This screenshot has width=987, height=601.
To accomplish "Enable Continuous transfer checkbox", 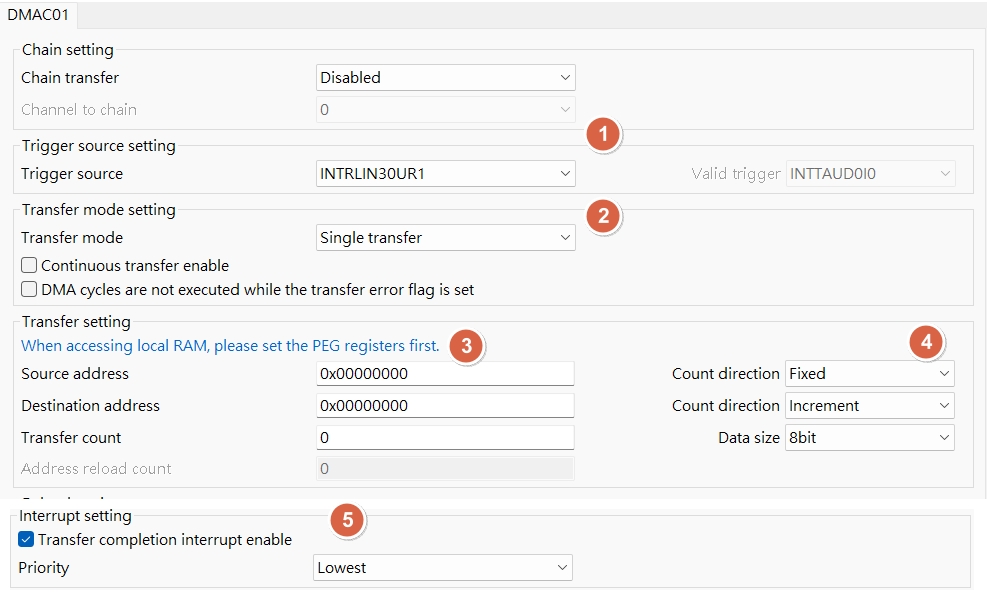I will 29,266.
